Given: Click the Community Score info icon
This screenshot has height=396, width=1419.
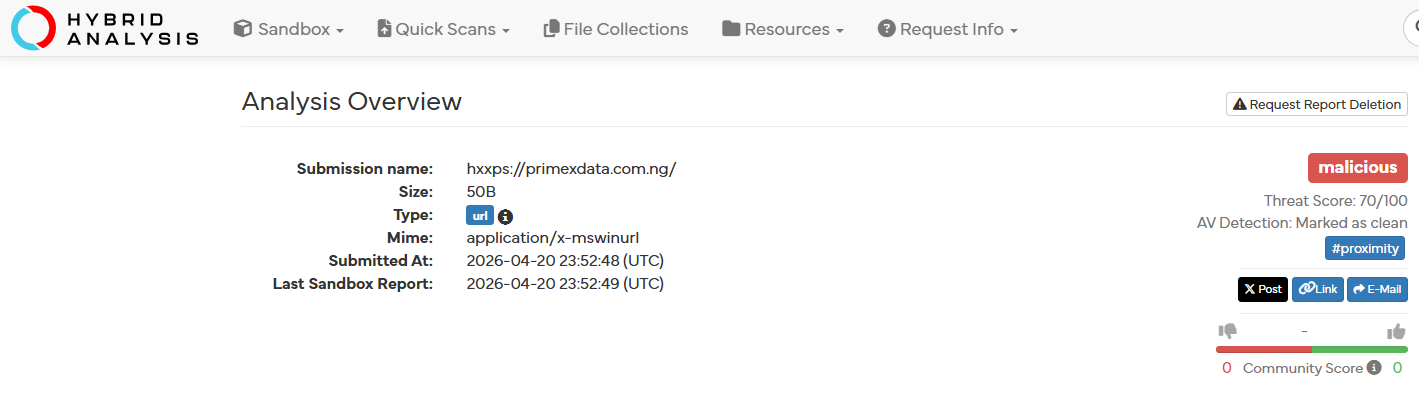Looking at the screenshot, I should click(1374, 368).
